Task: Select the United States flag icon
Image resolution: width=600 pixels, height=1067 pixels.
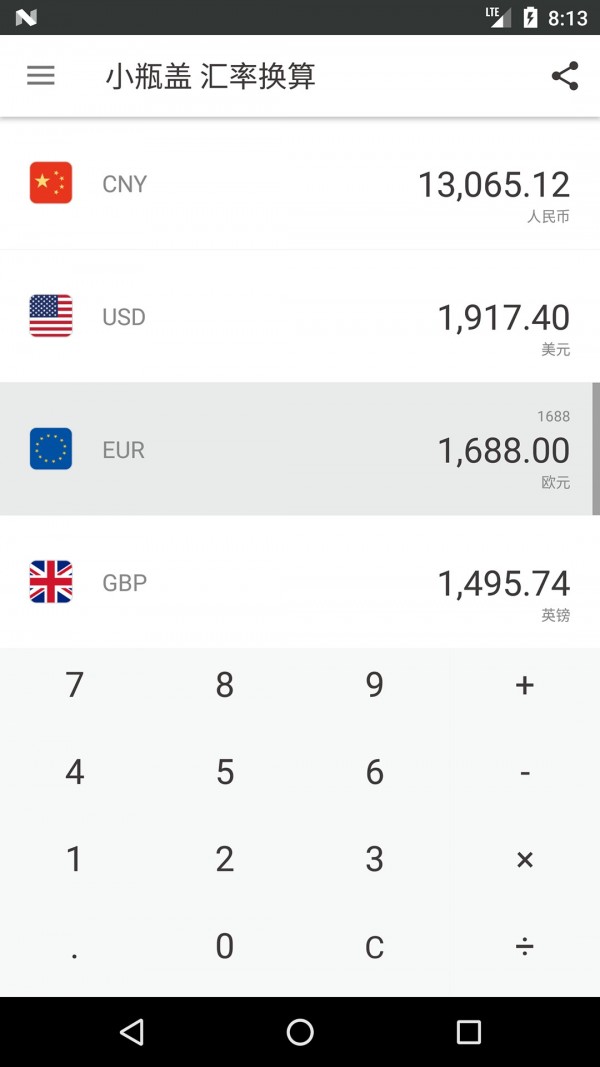Action: point(51,316)
